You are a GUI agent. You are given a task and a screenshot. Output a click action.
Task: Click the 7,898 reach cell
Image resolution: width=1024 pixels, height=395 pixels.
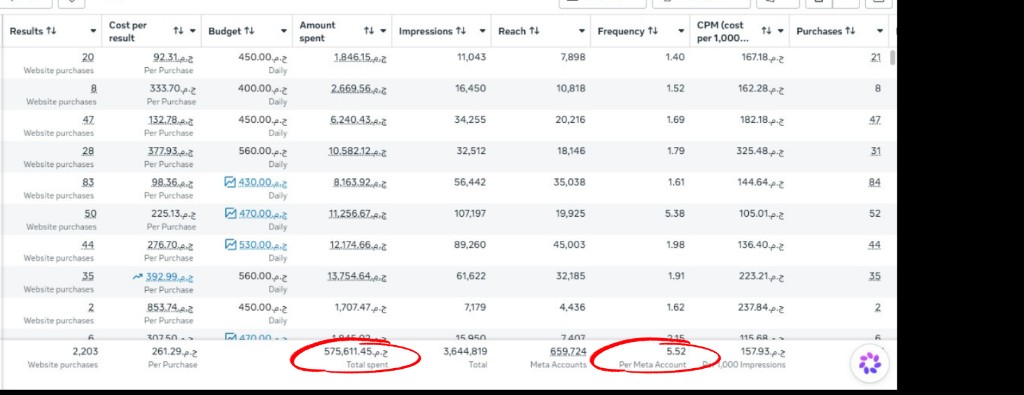pyautogui.click(x=573, y=57)
